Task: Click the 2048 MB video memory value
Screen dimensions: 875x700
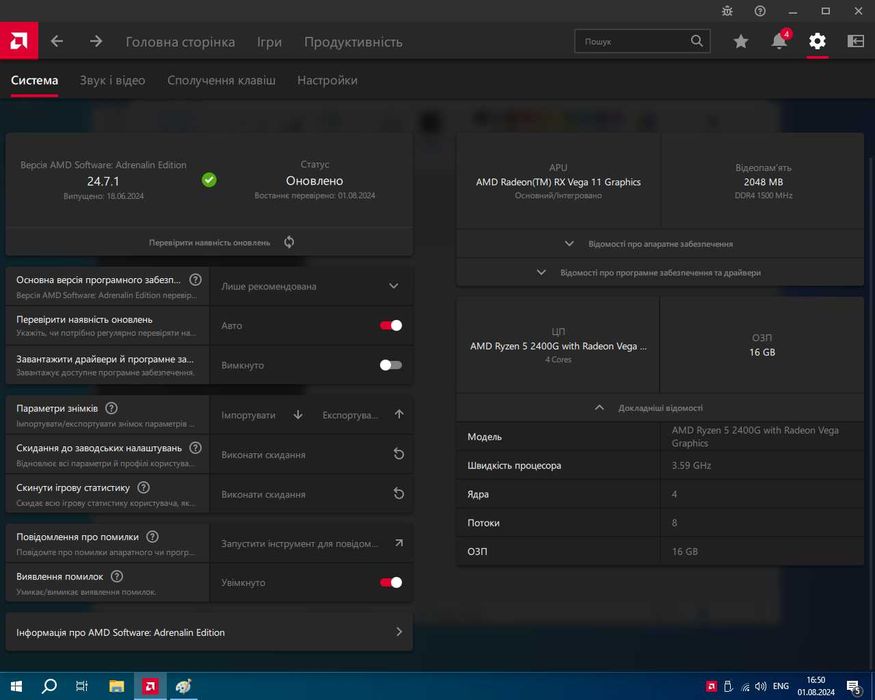Action: (x=763, y=181)
